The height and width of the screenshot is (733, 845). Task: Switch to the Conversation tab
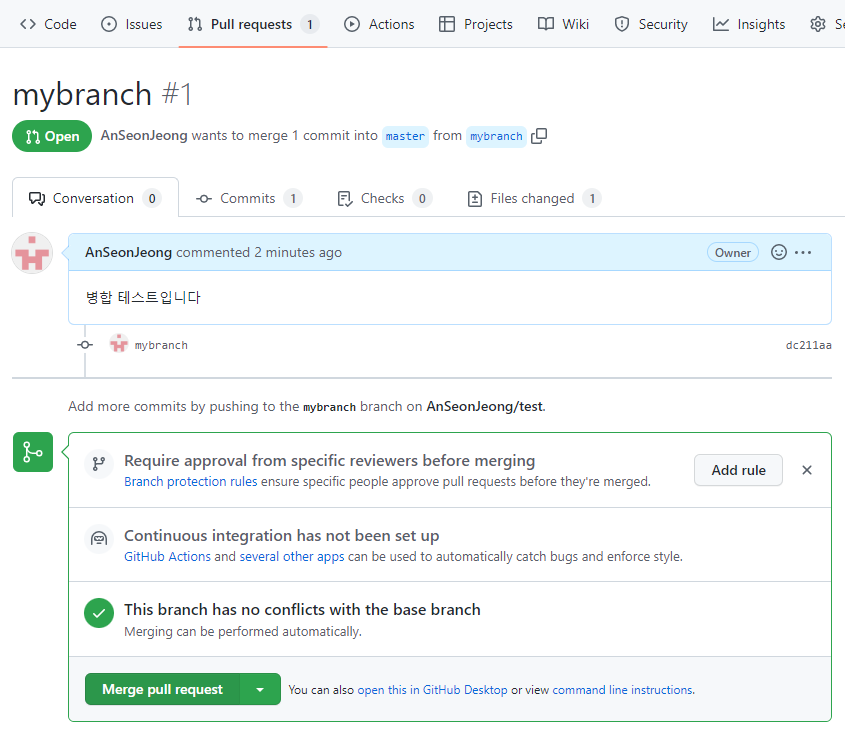pyautogui.click(x=95, y=198)
